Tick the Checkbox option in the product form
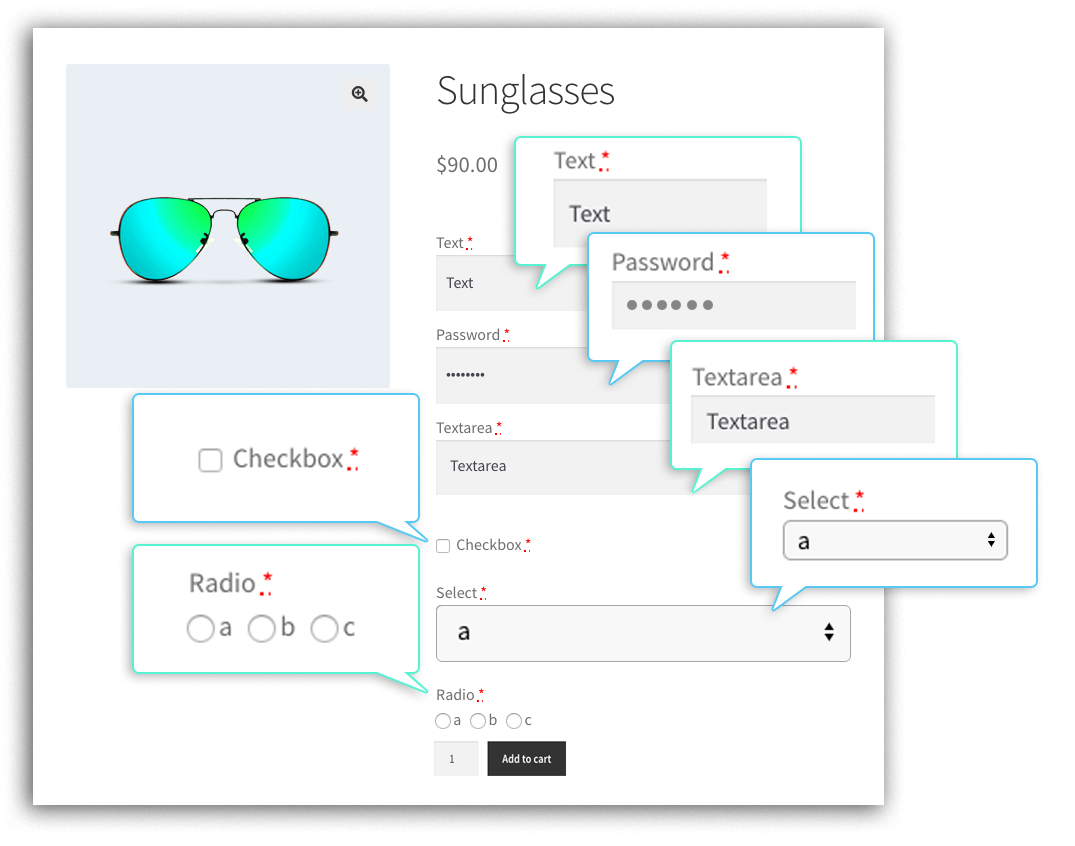1075x846 pixels. pos(443,546)
